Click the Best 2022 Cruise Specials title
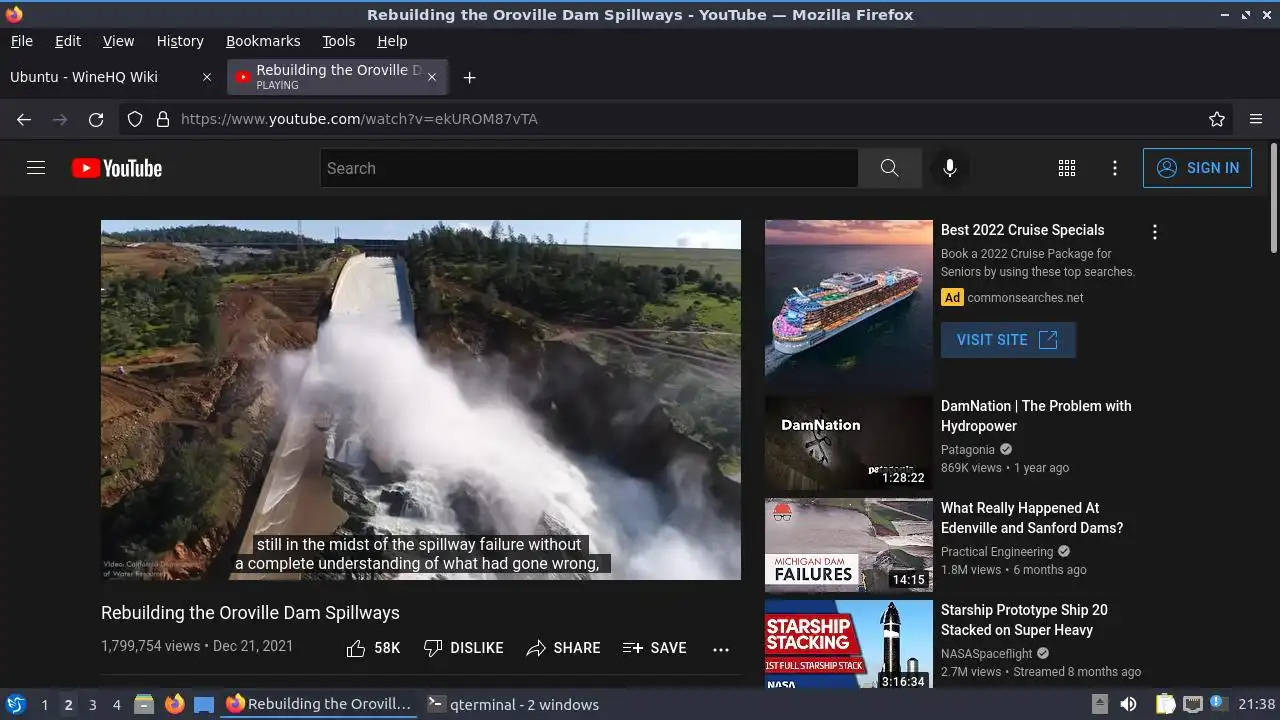 [x=1023, y=230]
